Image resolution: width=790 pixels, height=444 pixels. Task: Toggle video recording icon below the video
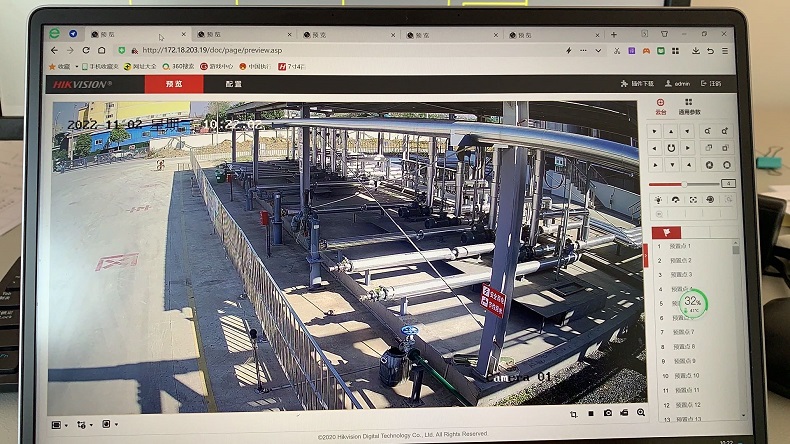[x=624, y=413]
